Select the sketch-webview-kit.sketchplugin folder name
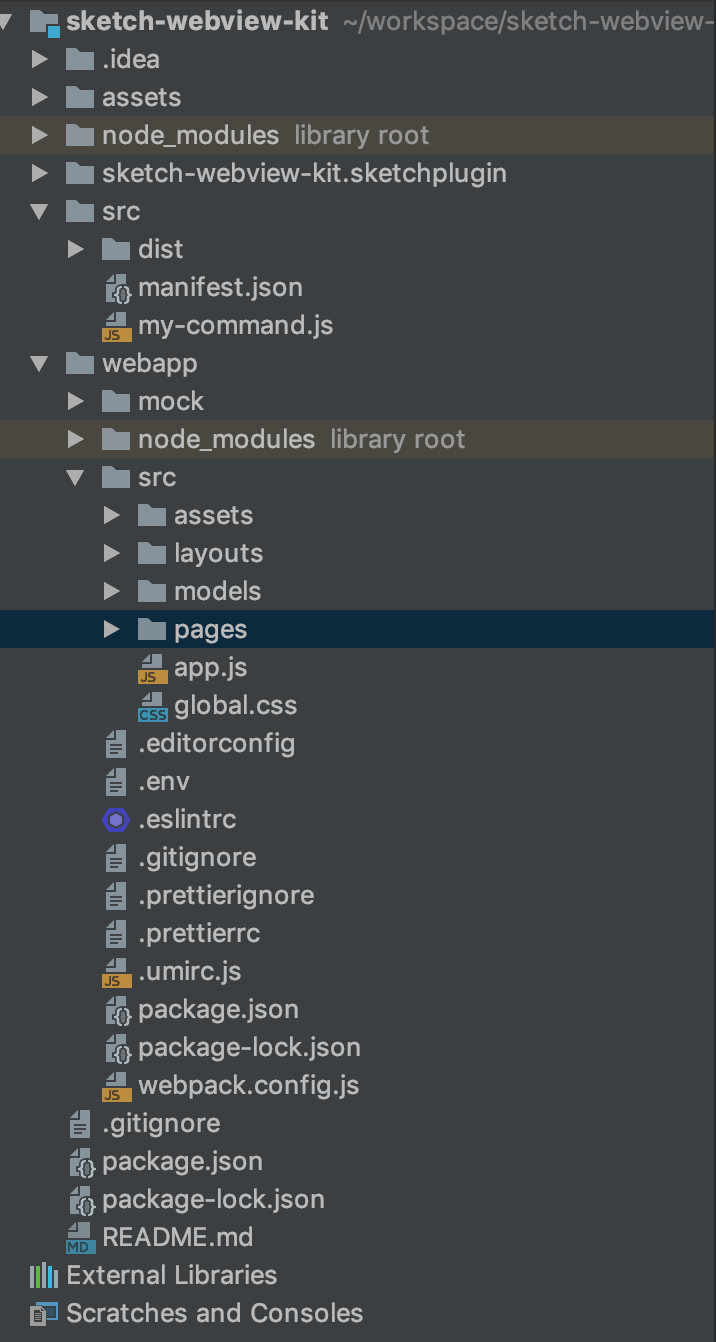716x1342 pixels. [304, 173]
